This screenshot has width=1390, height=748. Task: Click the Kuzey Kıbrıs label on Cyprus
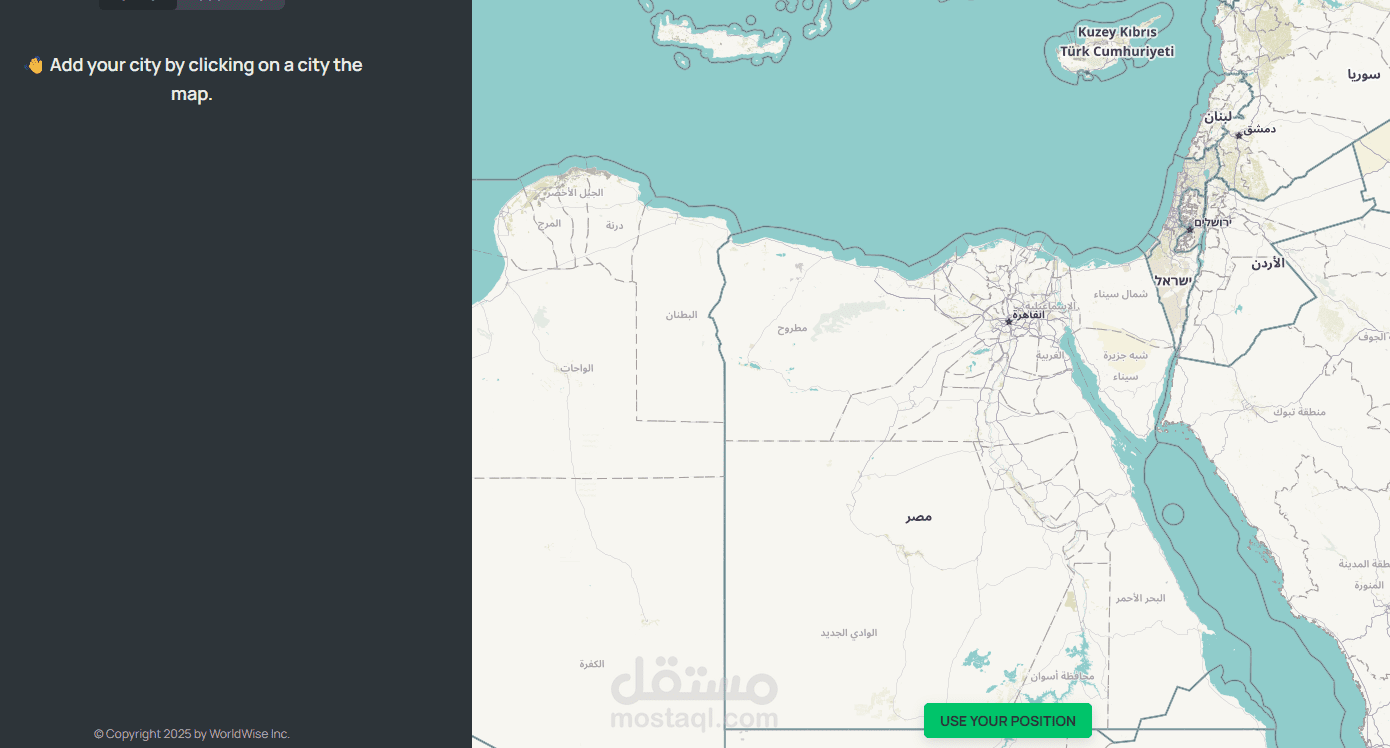(x=1117, y=32)
